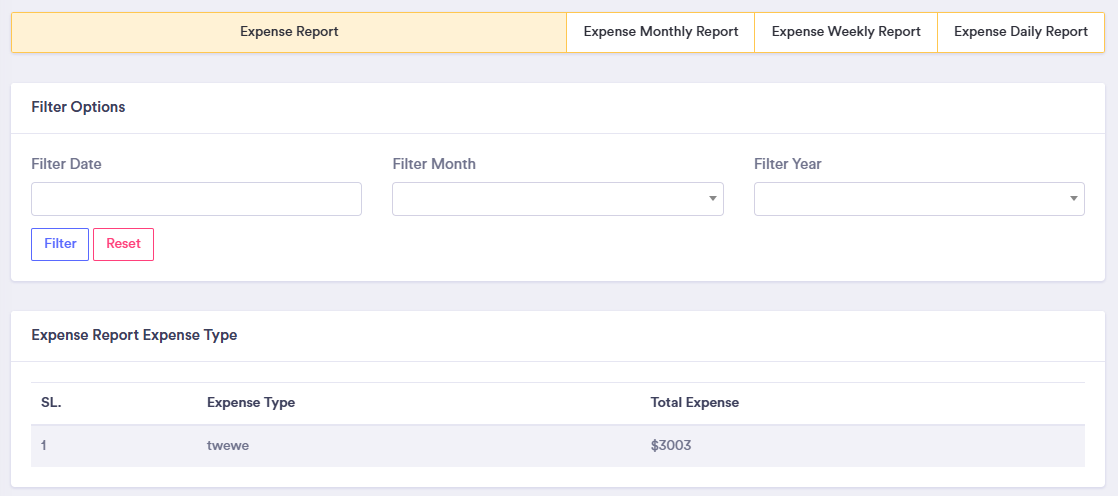
Task: Click the Expense Type column header
Action: [250, 403]
